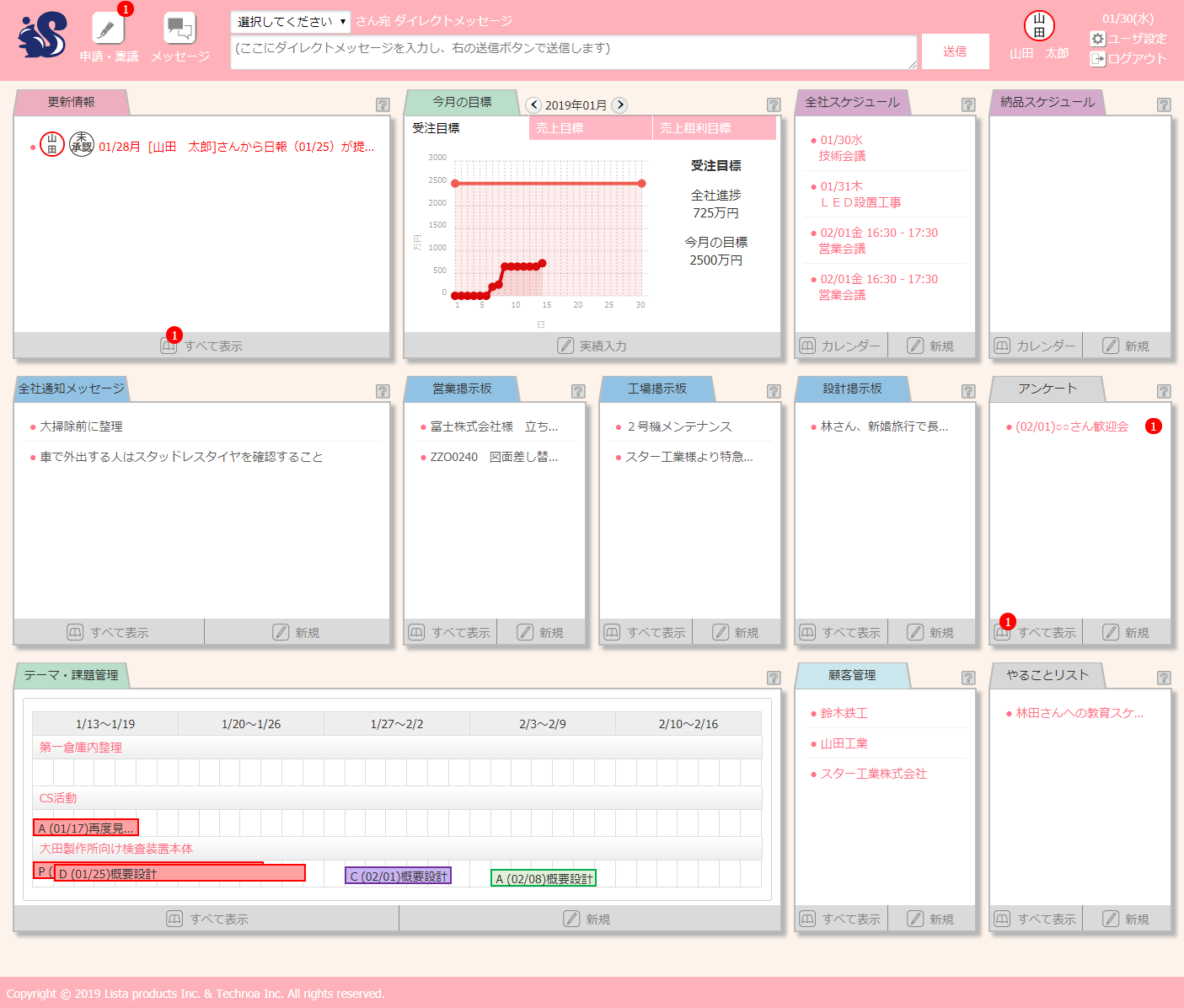Expand the direct message recipient dropdown
The image size is (1184, 1008).
coord(291,22)
